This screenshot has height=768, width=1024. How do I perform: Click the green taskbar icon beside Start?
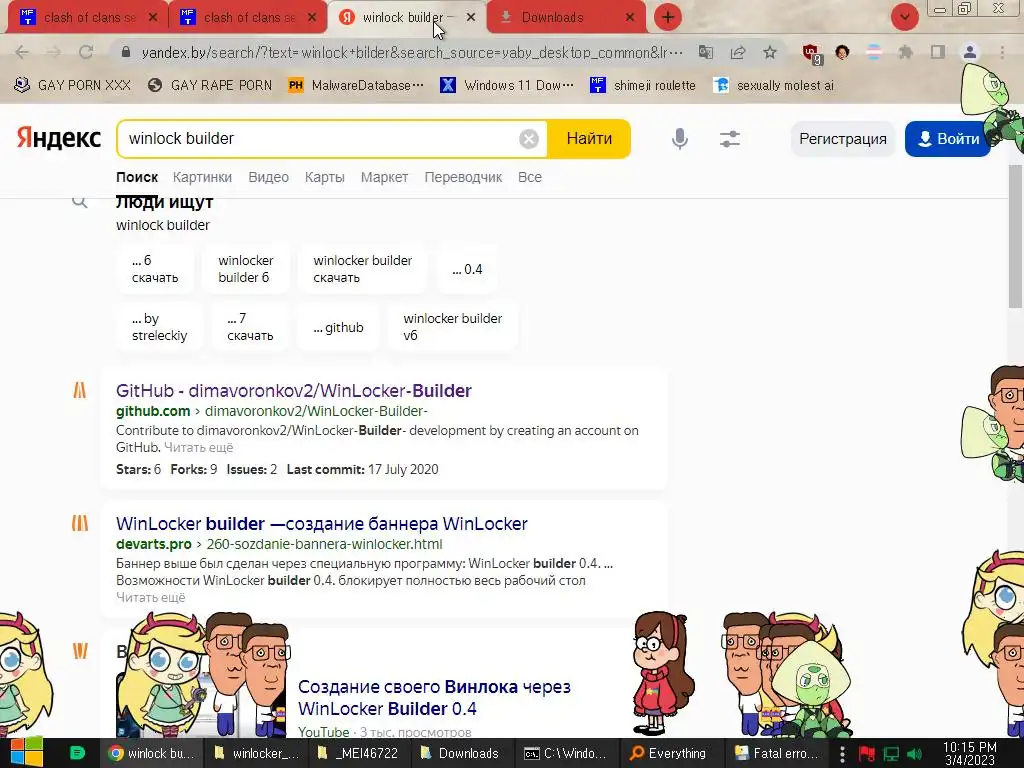click(x=77, y=753)
